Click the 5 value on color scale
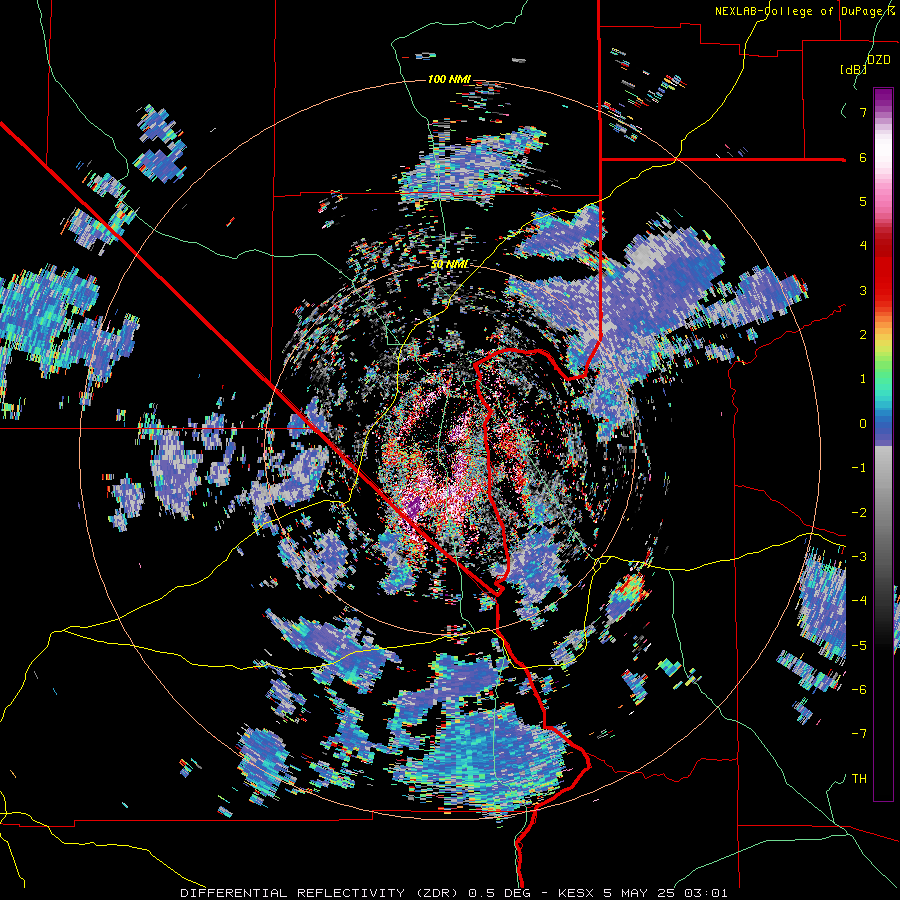The height and width of the screenshot is (900, 900). (x=863, y=201)
